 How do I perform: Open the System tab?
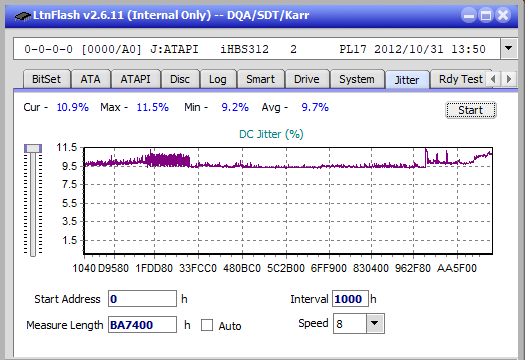(x=357, y=79)
